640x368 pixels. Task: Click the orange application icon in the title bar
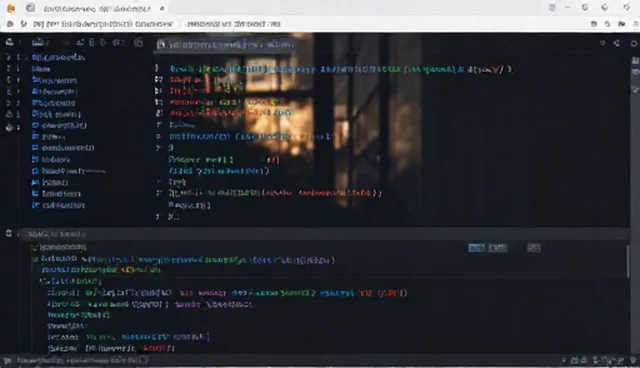click(x=11, y=8)
